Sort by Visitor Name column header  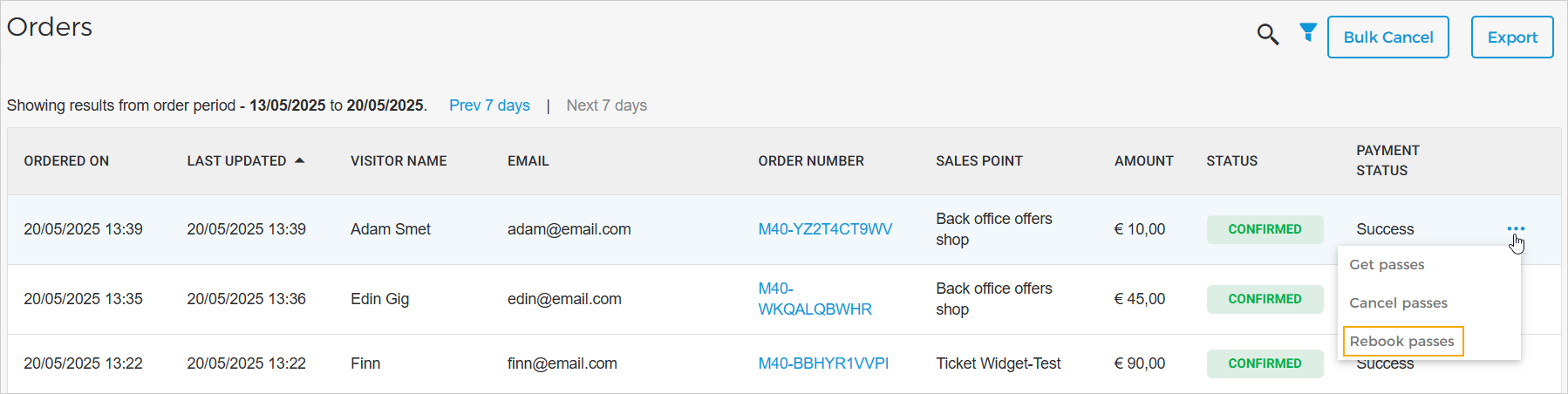(399, 161)
